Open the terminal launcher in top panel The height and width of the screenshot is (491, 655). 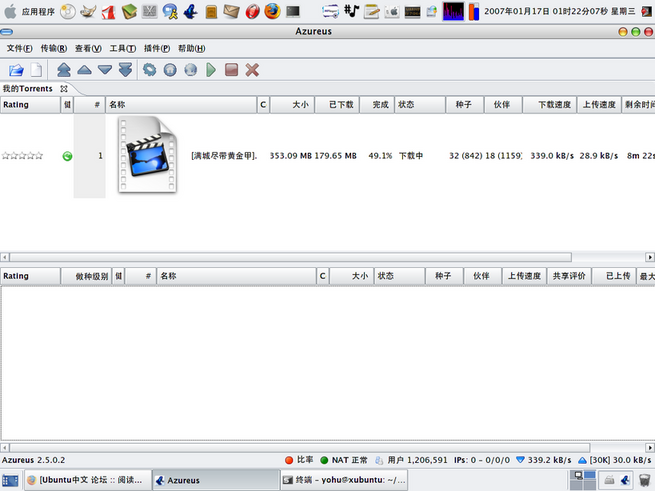pos(293,11)
